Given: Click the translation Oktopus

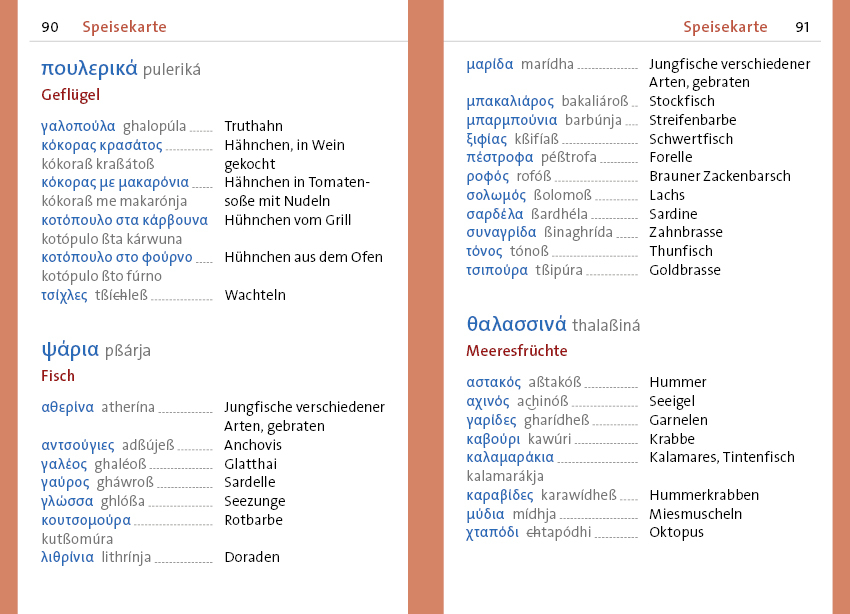Looking at the screenshot, I should click(x=676, y=532).
